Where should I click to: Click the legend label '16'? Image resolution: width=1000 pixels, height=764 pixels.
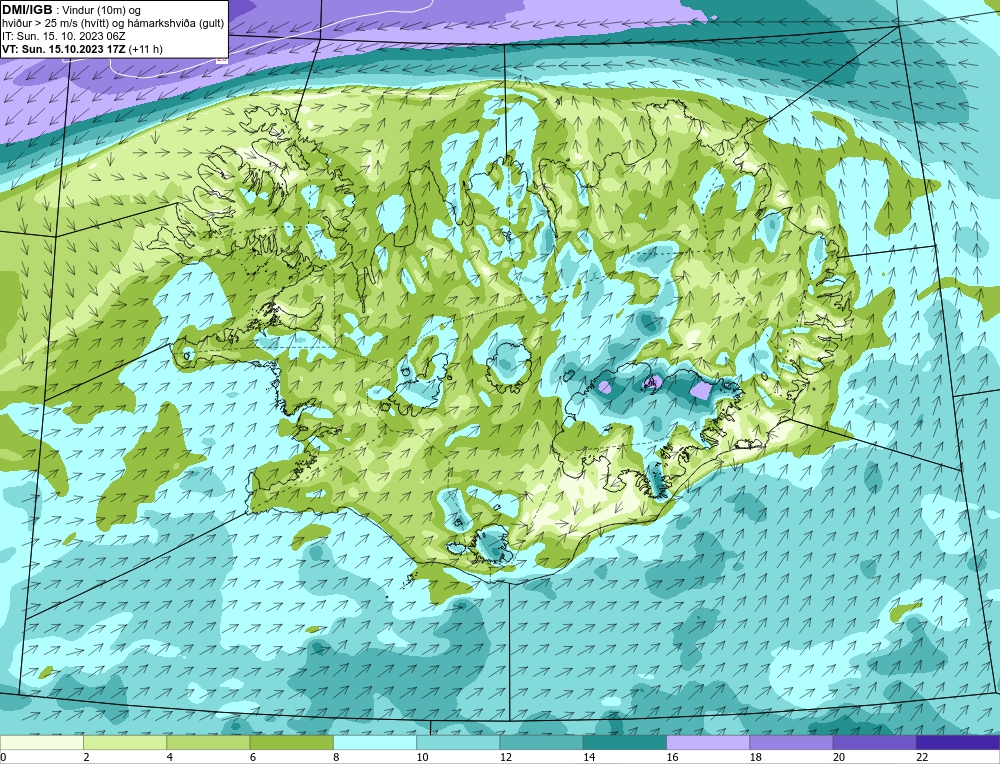tap(672, 757)
